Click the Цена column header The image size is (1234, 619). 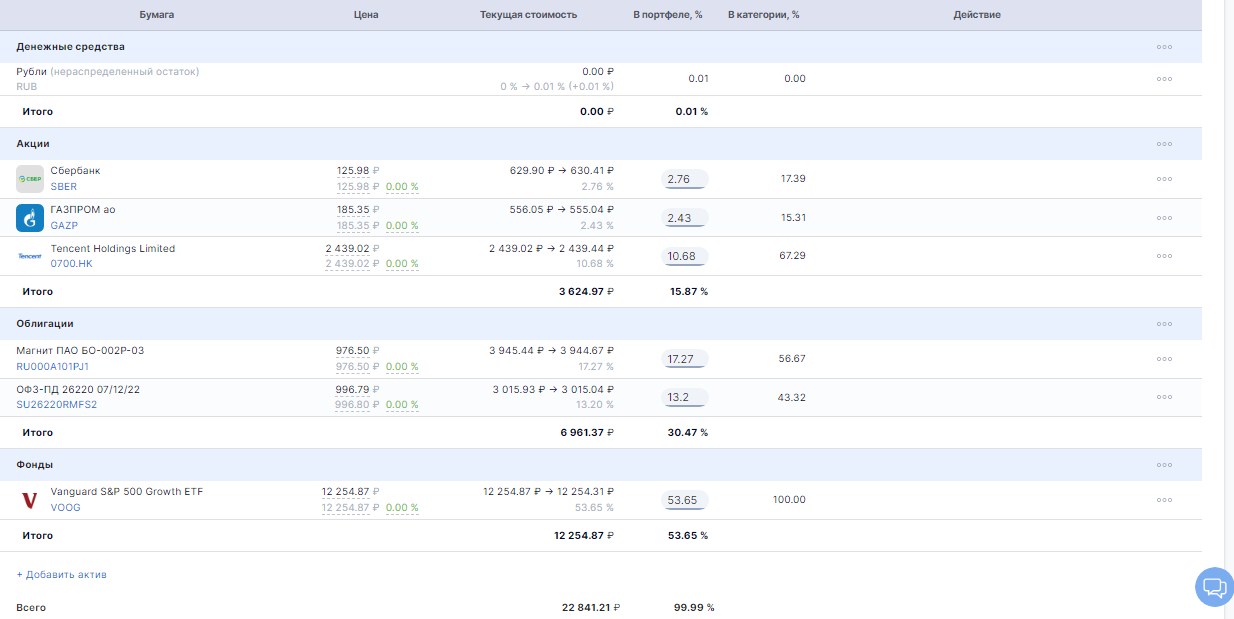click(366, 15)
